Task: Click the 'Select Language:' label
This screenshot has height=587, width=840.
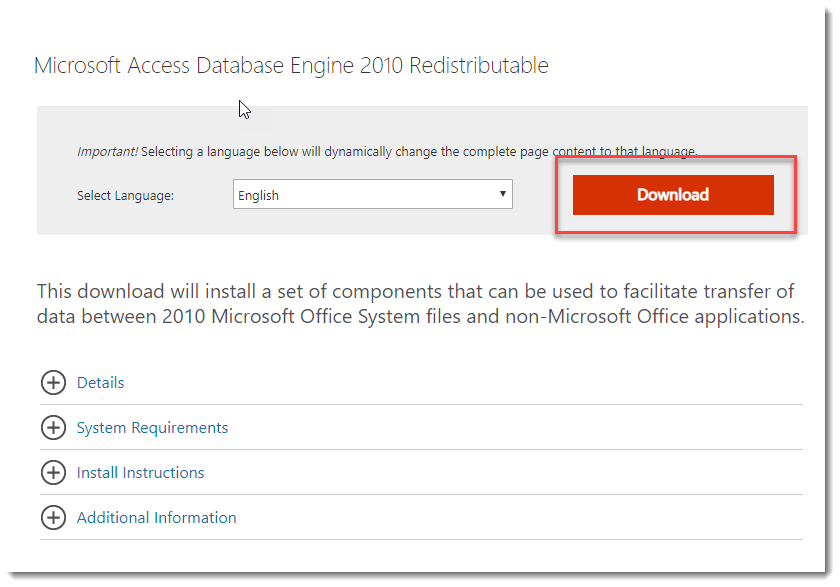Action: click(x=125, y=195)
